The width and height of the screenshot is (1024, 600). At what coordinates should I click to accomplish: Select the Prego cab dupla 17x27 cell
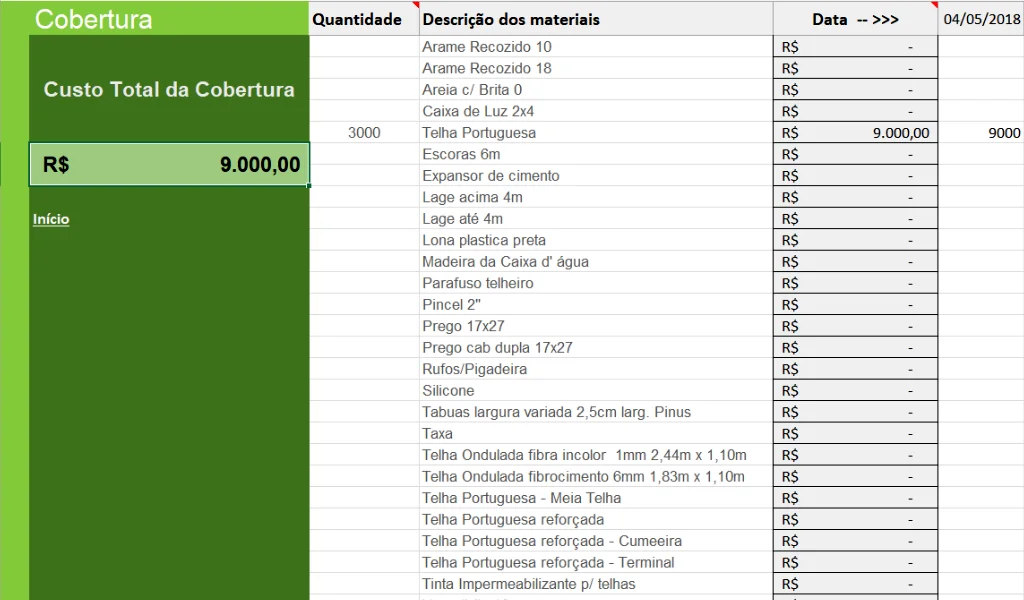[x=596, y=347]
